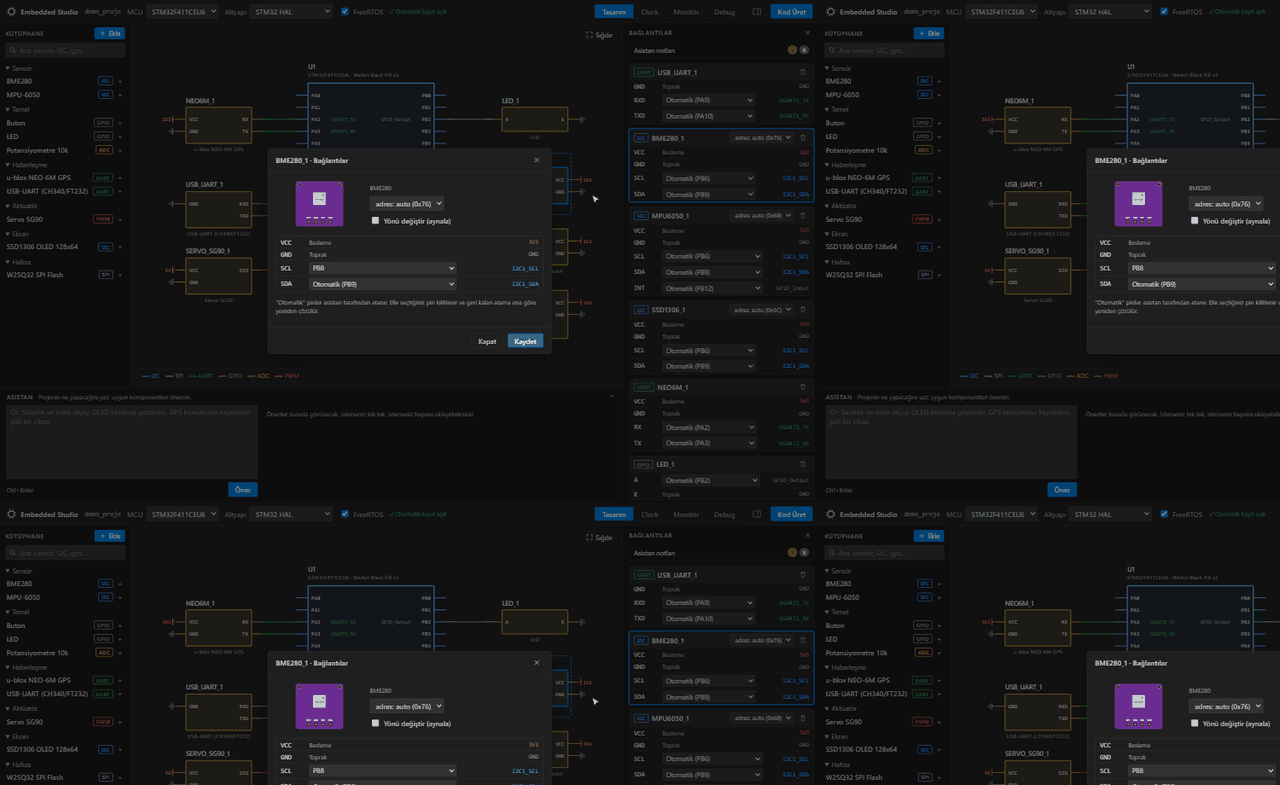The height and width of the screenshot is (785, 1280).
Task: Click I2C1_SDA label in SSD1306_1 block
Action: coord(796,366)
